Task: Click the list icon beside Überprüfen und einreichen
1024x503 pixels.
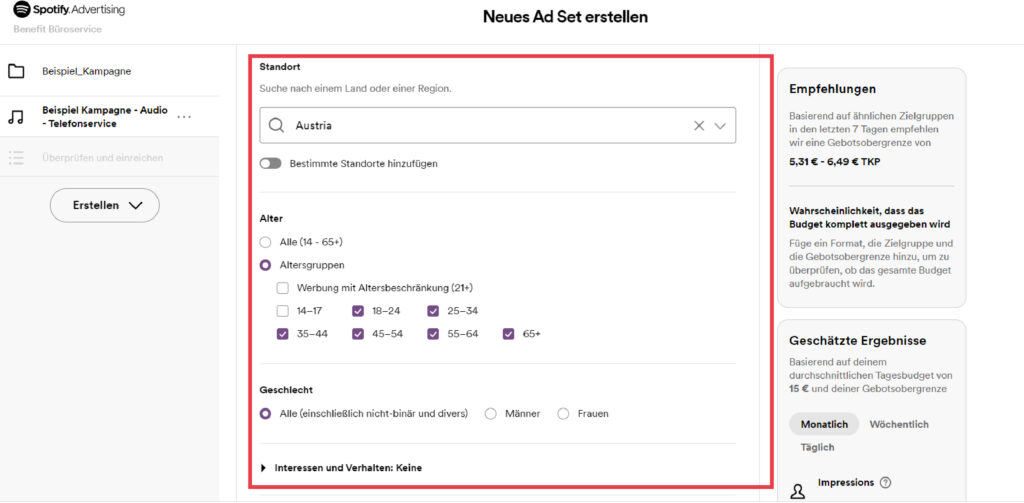Action: pyautogui.click(x=16, y=158)
